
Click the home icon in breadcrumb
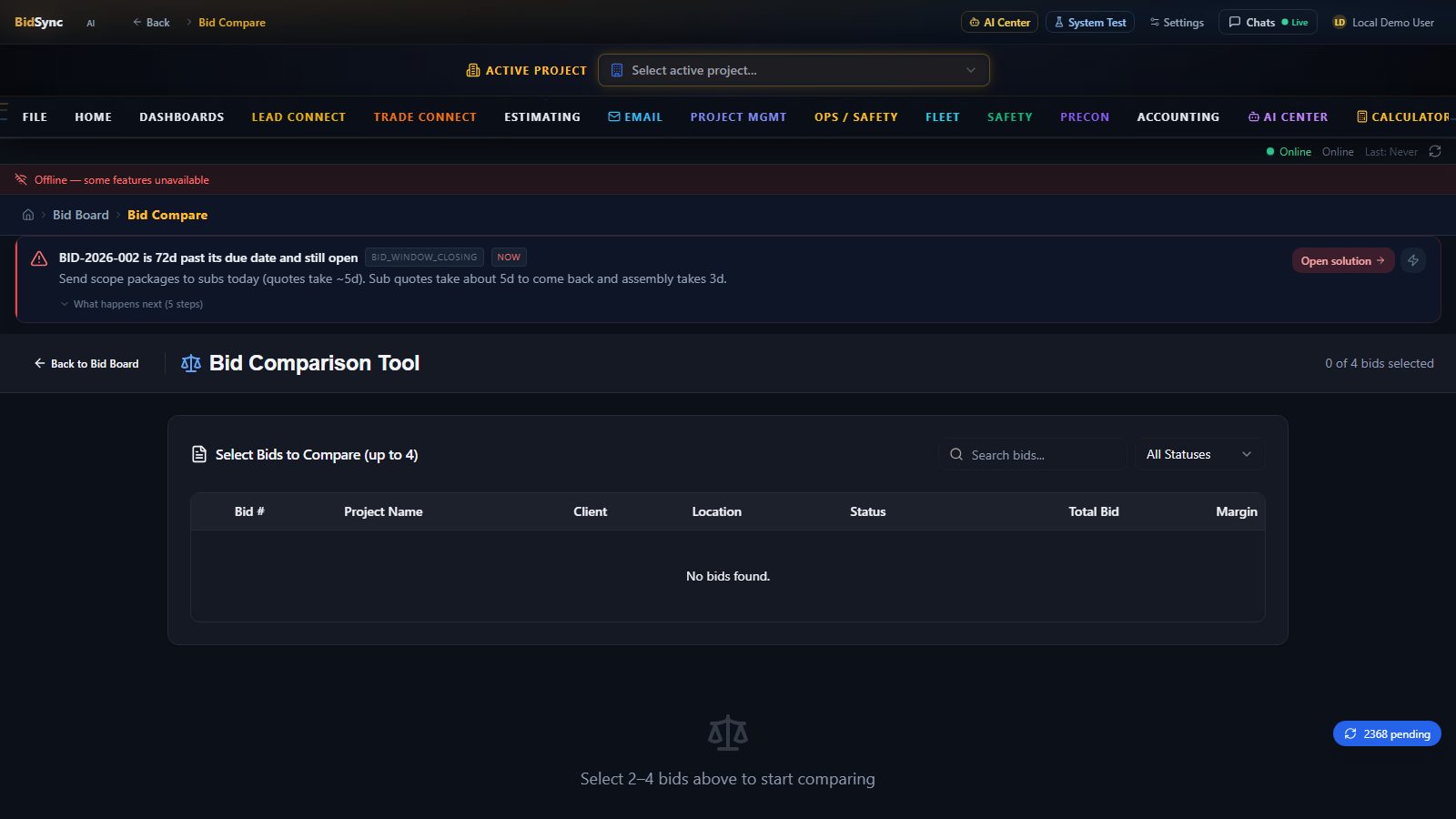tap(28, 215)
